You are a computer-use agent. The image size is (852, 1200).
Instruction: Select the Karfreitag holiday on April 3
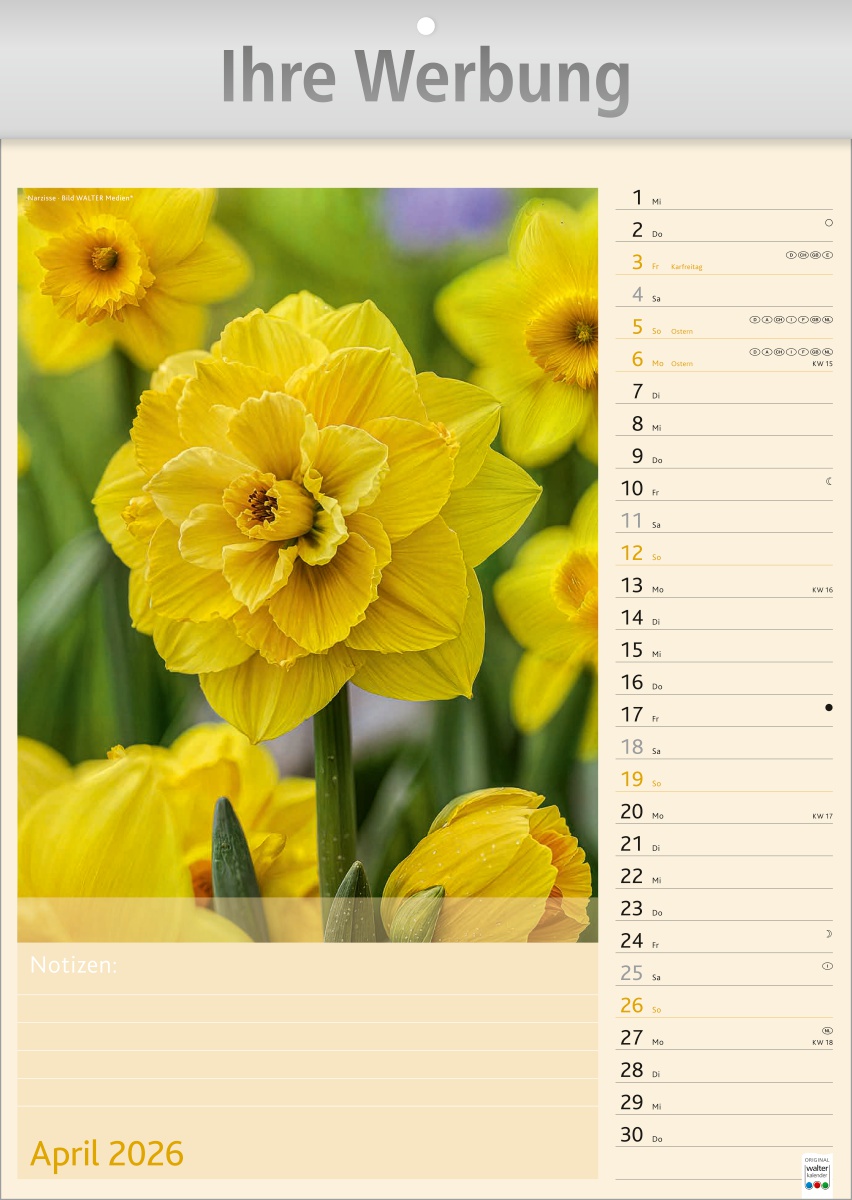coord(687,267)
